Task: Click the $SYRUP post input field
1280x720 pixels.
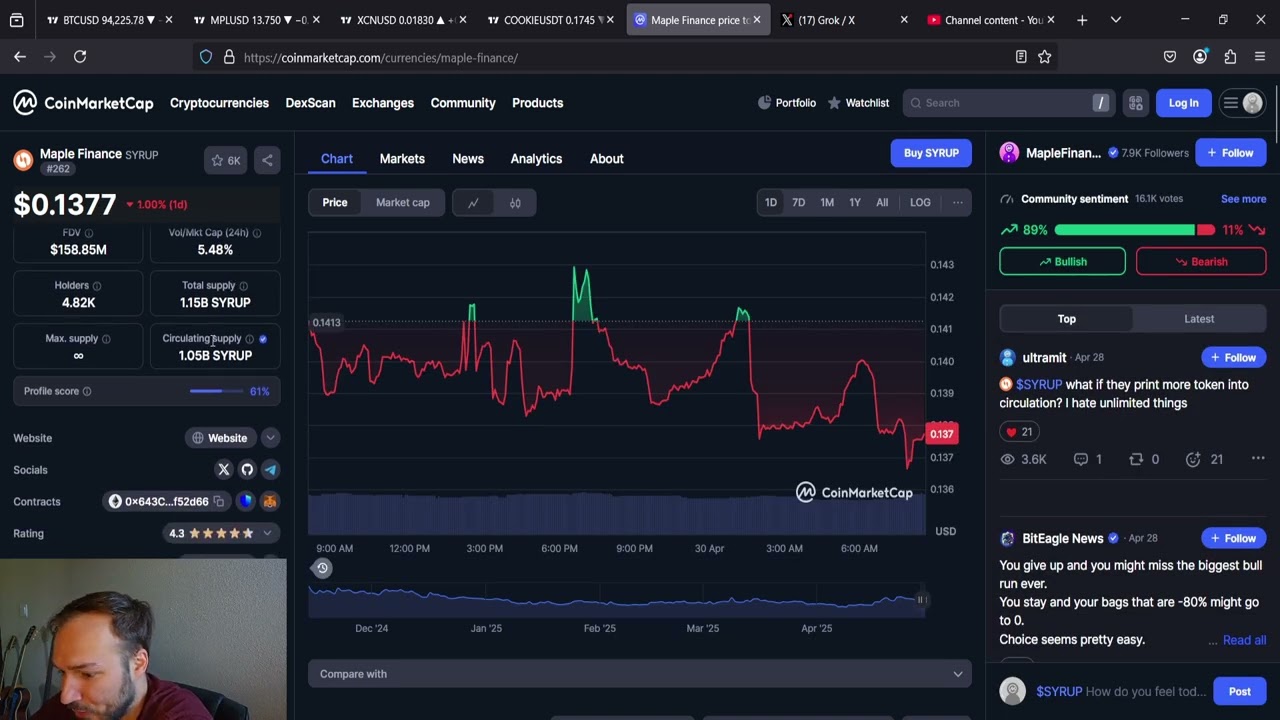Action: tap(1120, 692)
